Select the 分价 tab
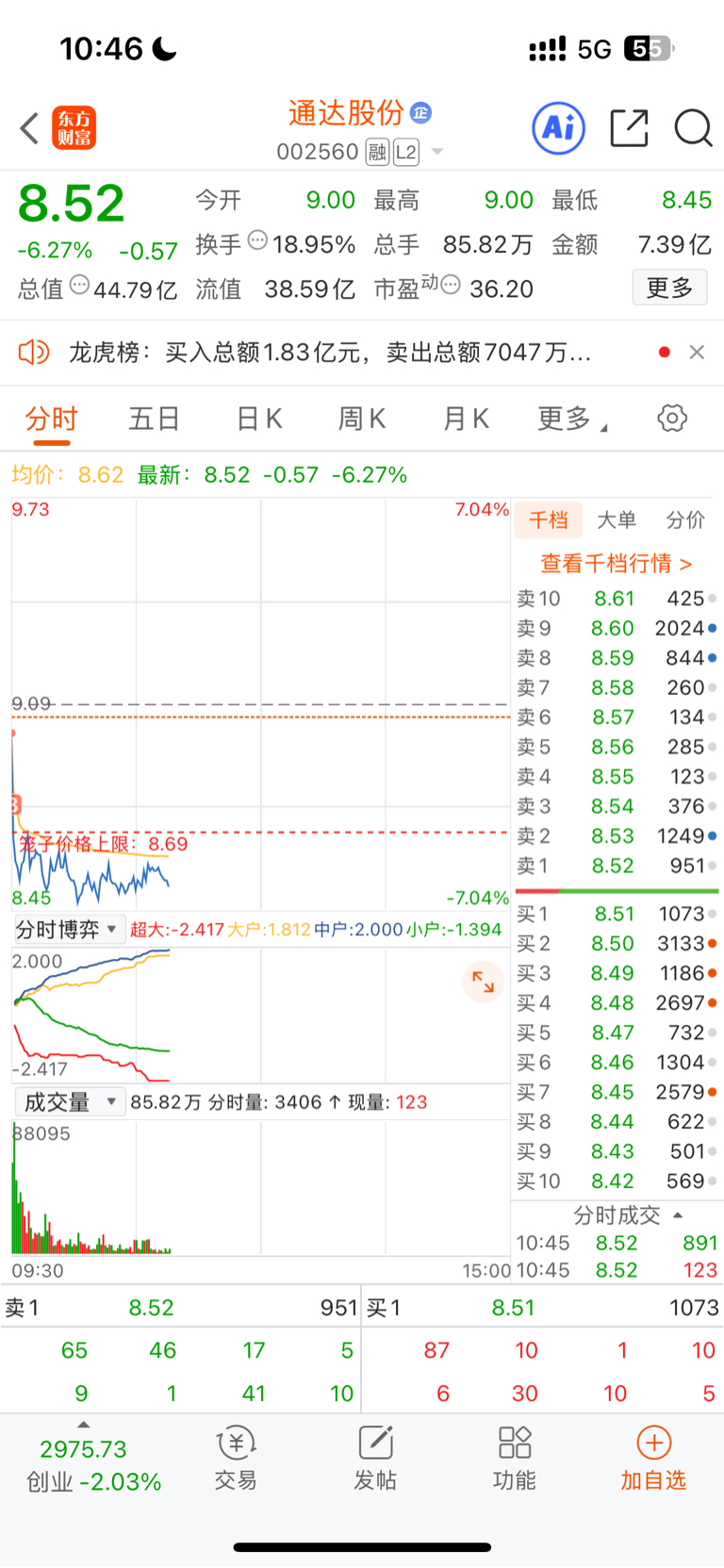The height and width of the screenshot is (1568, 724). [x=685, y=520]
